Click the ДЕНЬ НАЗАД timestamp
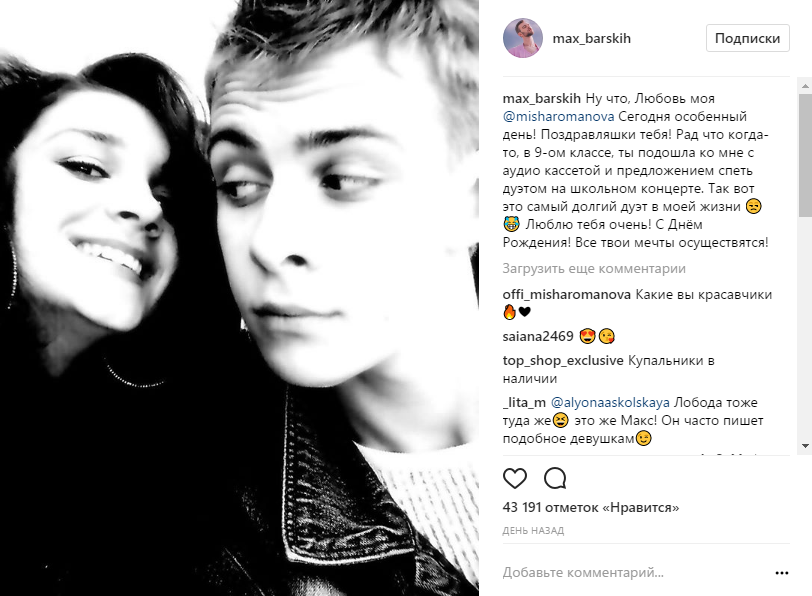 click(533, 530)
